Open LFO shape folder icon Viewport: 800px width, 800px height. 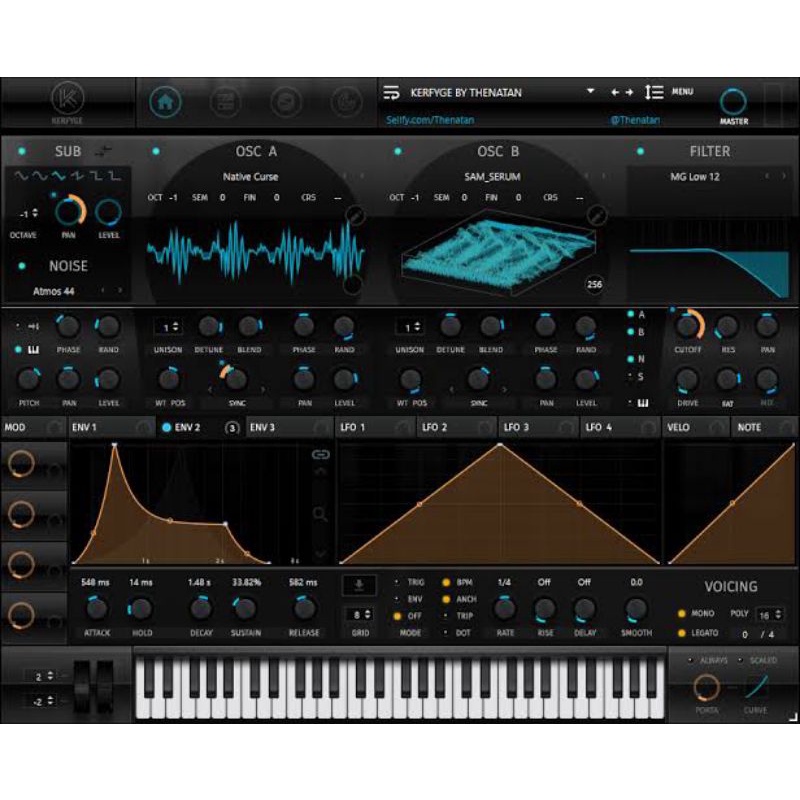[x=359, y=585]
